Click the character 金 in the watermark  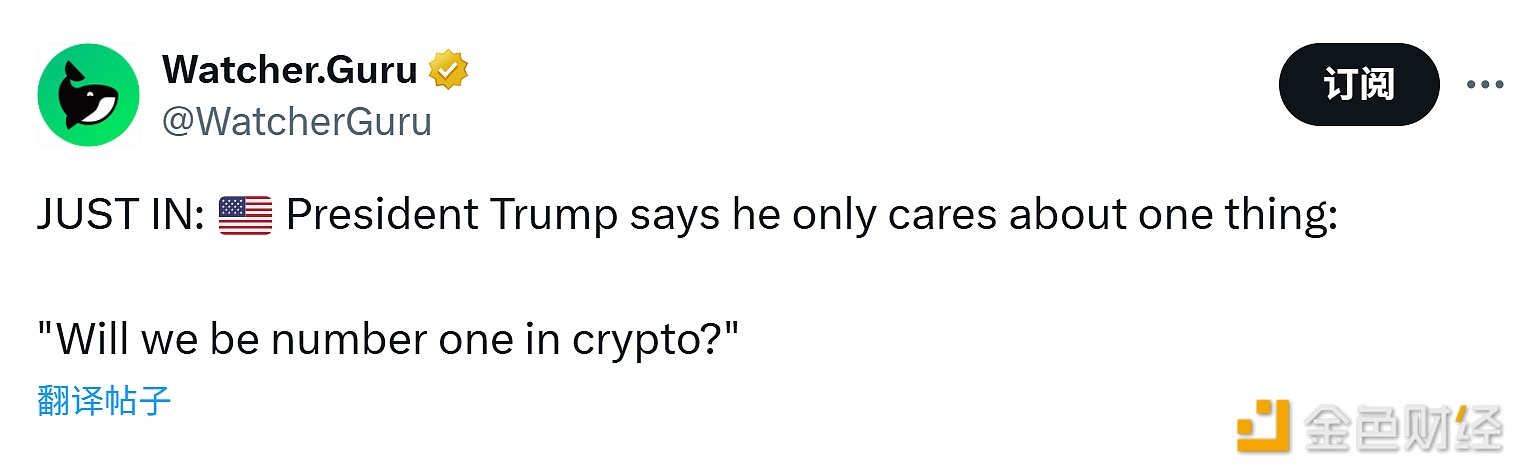tap(1328, 428)
